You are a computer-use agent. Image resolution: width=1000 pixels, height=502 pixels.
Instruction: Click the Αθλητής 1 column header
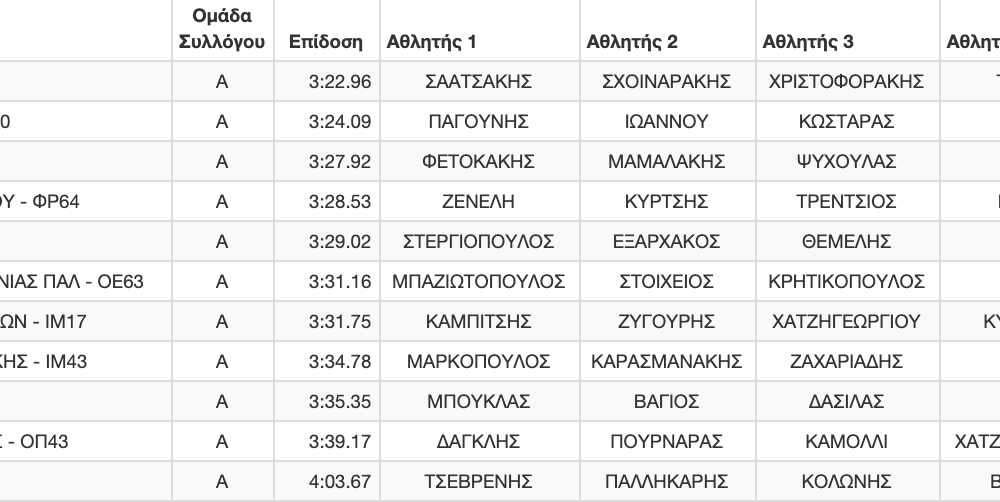[x=480, y=31]
